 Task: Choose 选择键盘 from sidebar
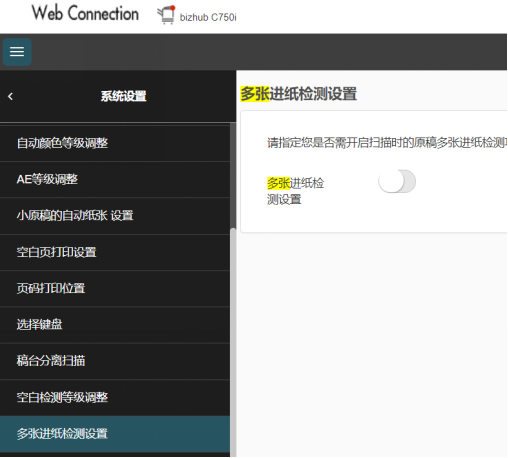click(115, 325)
